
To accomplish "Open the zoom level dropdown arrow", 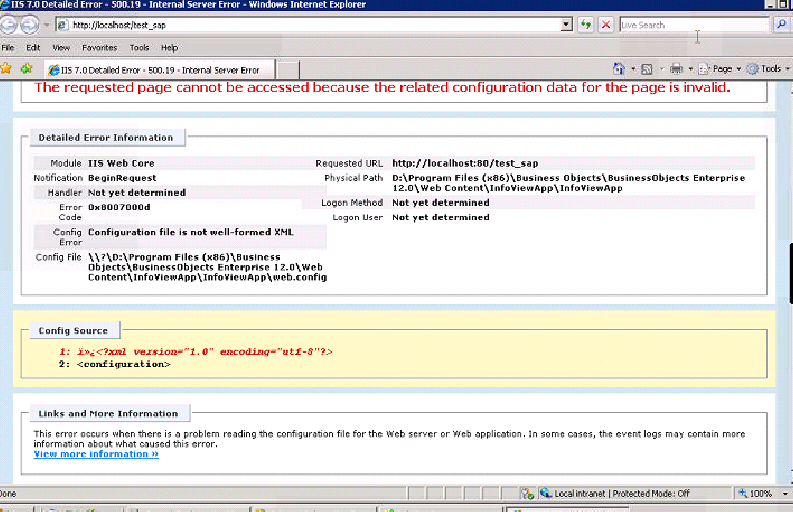I will click(x=785, y=493).
